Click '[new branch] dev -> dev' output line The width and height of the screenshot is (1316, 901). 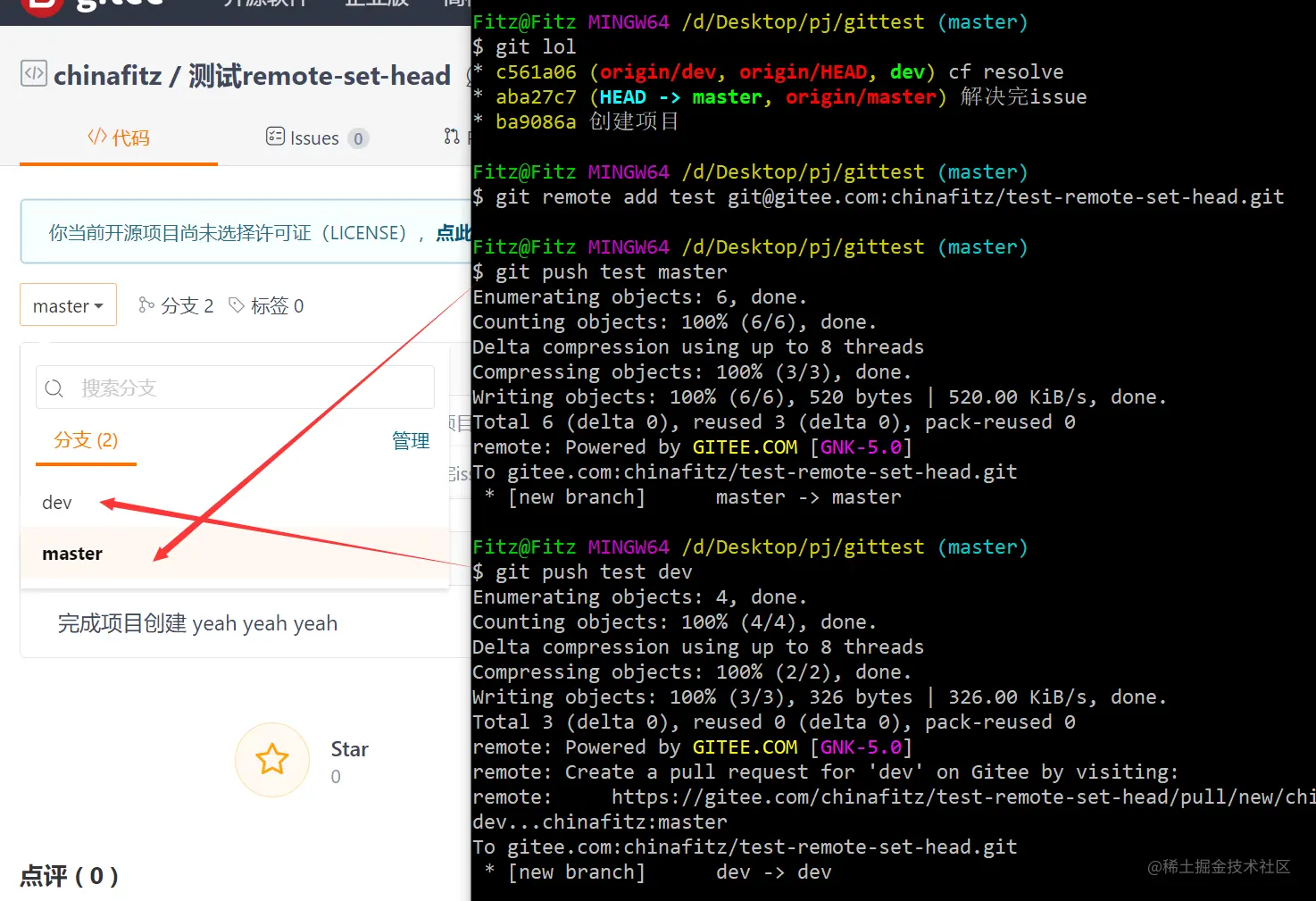tap(659, 872)
